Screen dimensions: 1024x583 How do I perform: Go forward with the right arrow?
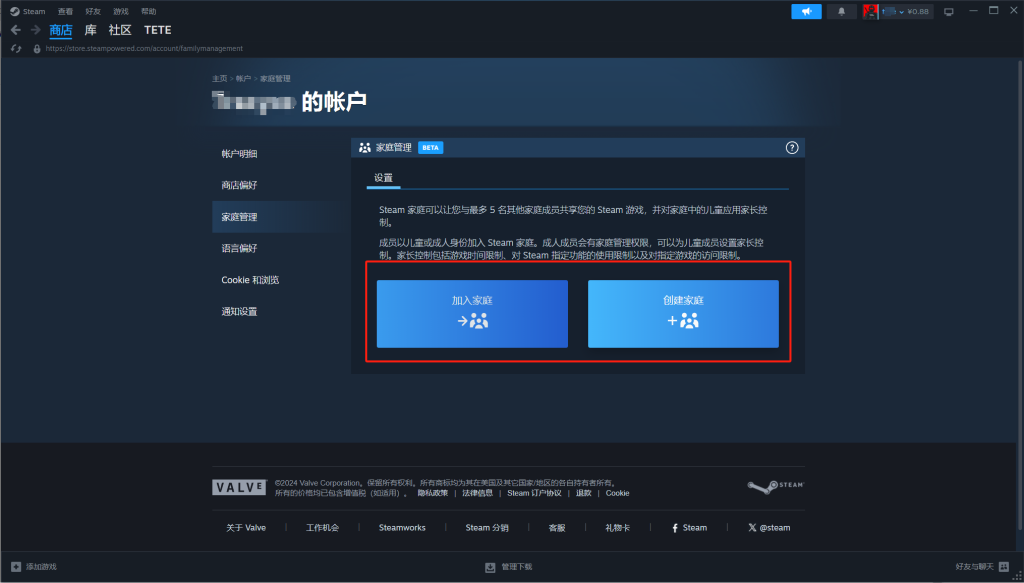pyautogui.click(x=35, y=30)
